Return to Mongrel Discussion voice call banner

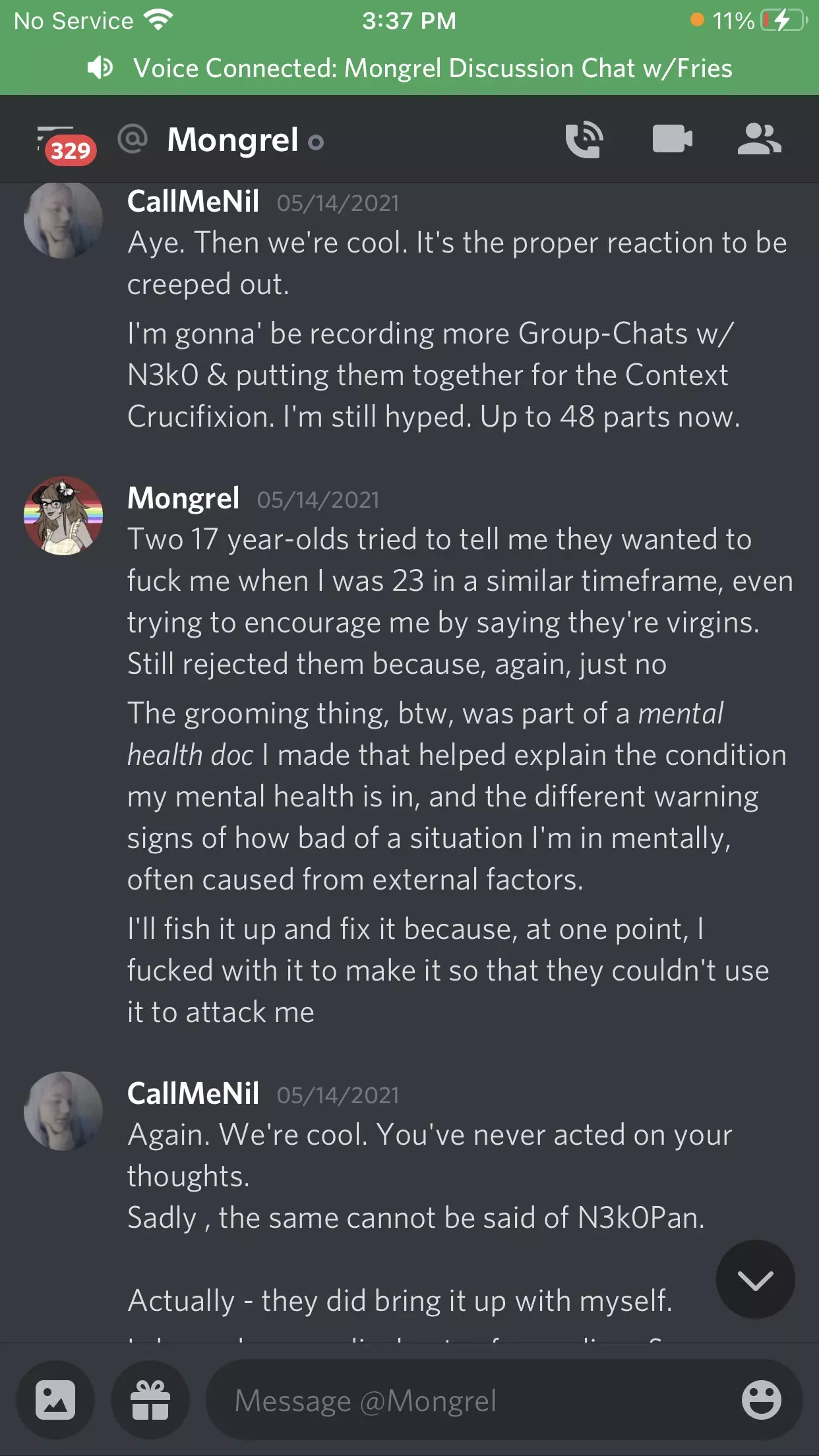click(x=433, y=69)
